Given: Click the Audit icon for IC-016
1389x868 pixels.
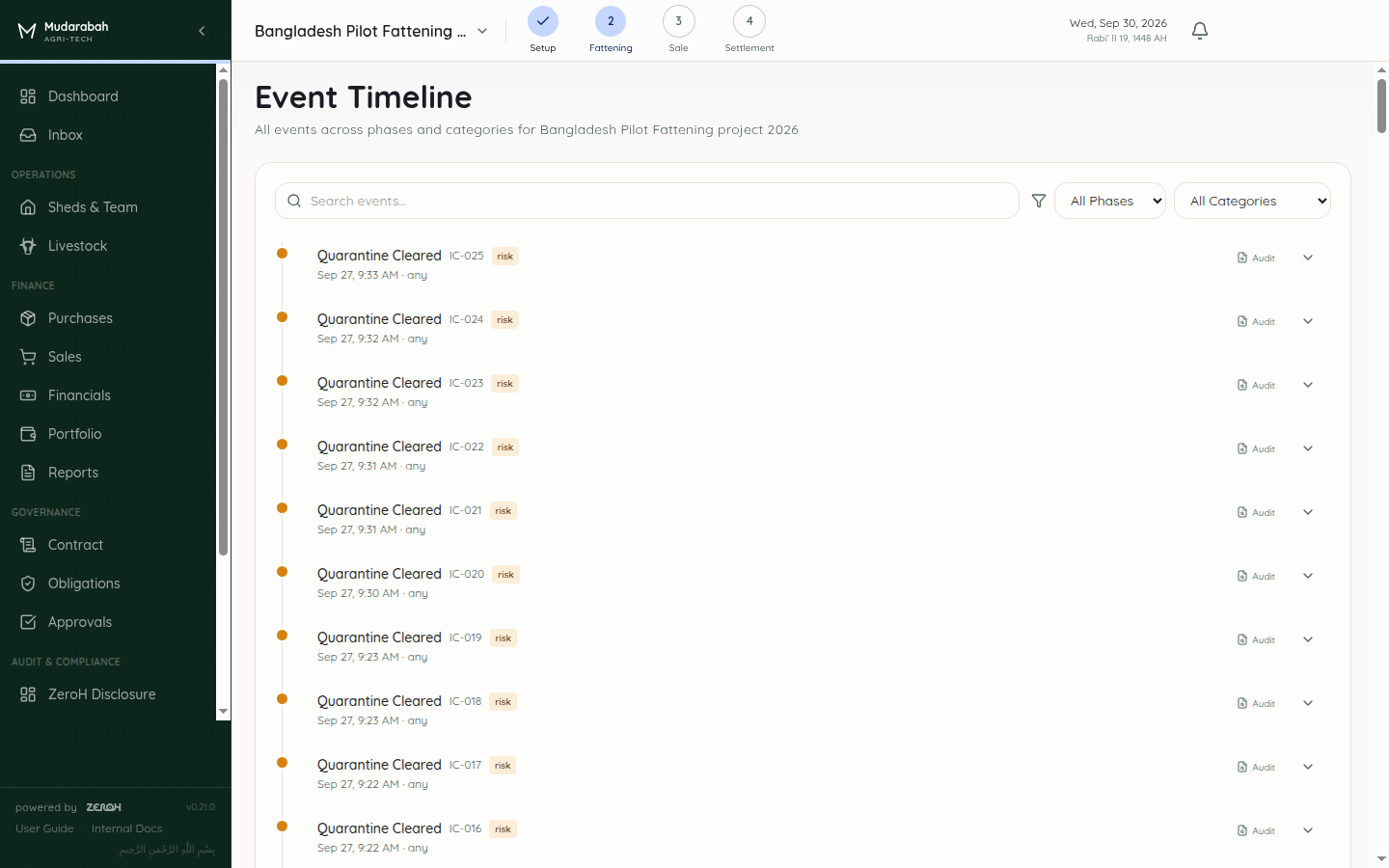Looking at the screenshot, I should point(1242,830).
